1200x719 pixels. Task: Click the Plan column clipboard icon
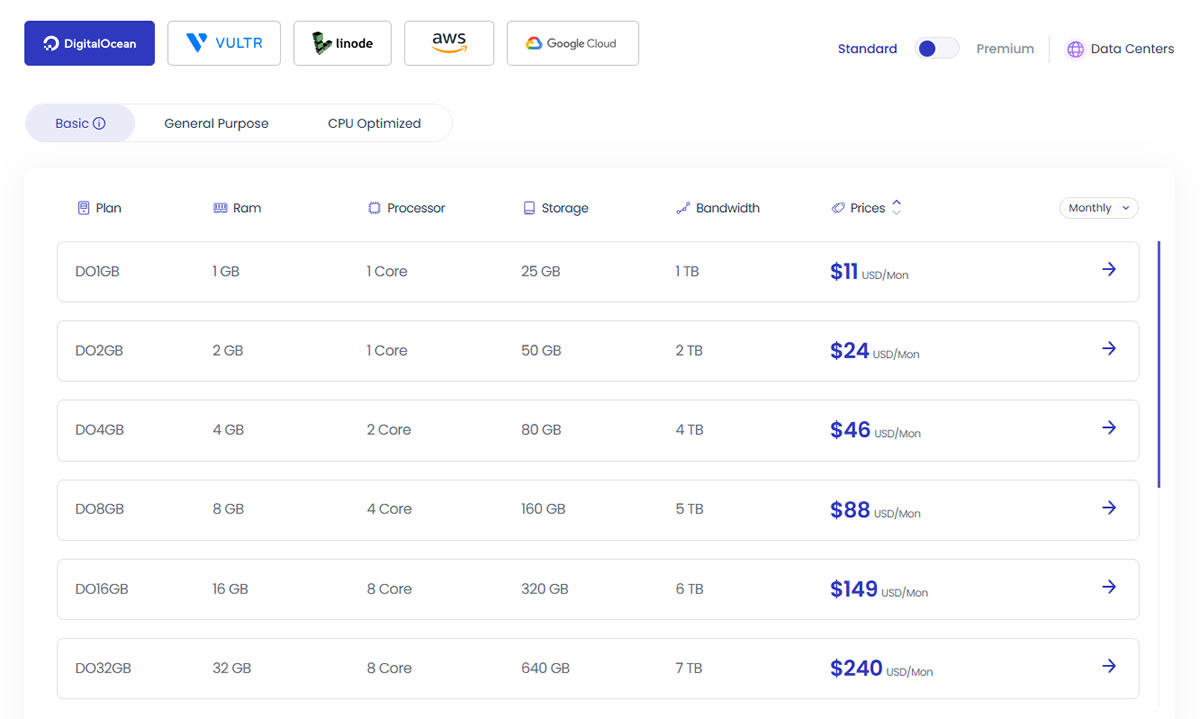pos(84,207)
